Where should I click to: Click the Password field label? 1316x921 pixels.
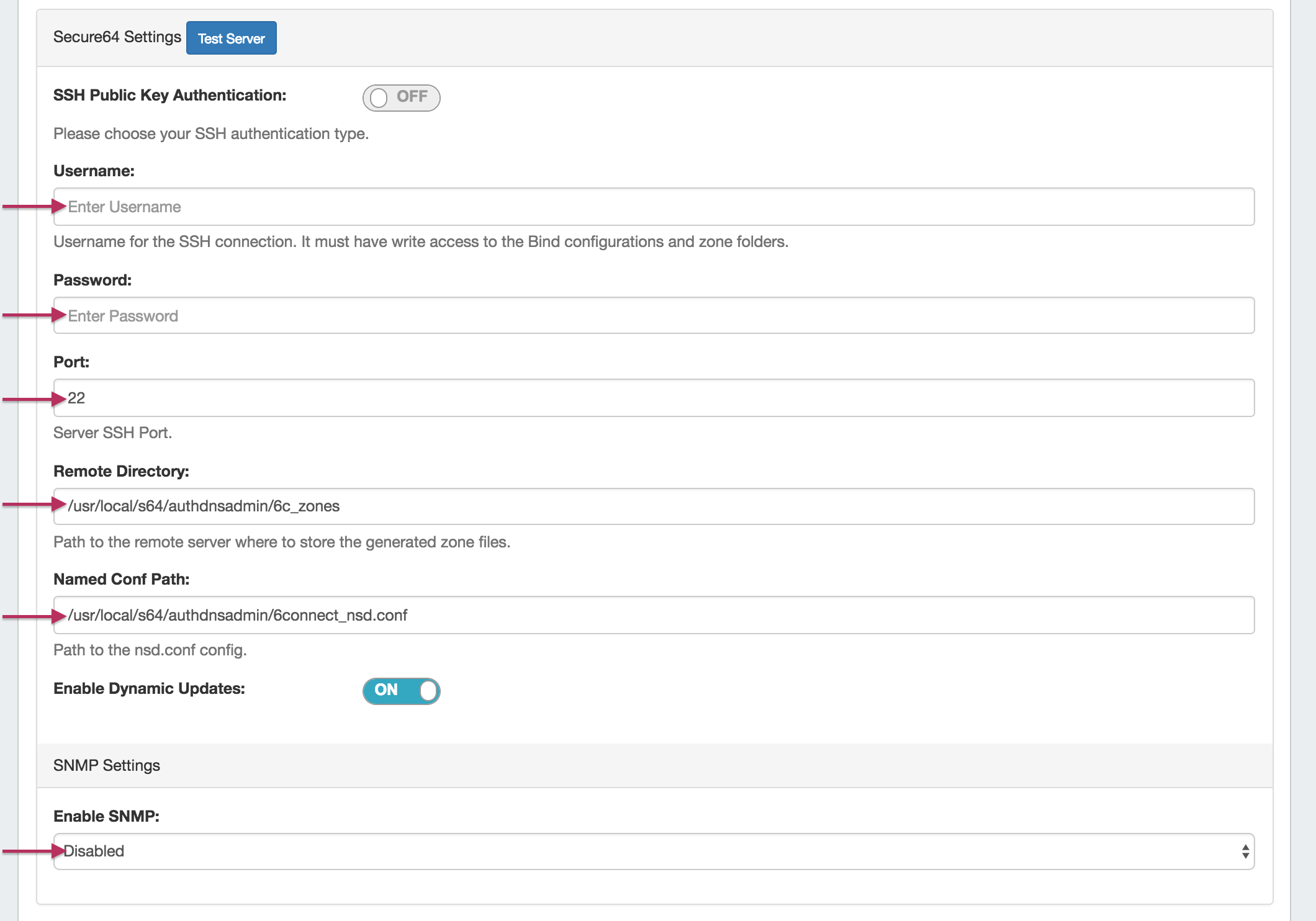[x=92, y=280]
